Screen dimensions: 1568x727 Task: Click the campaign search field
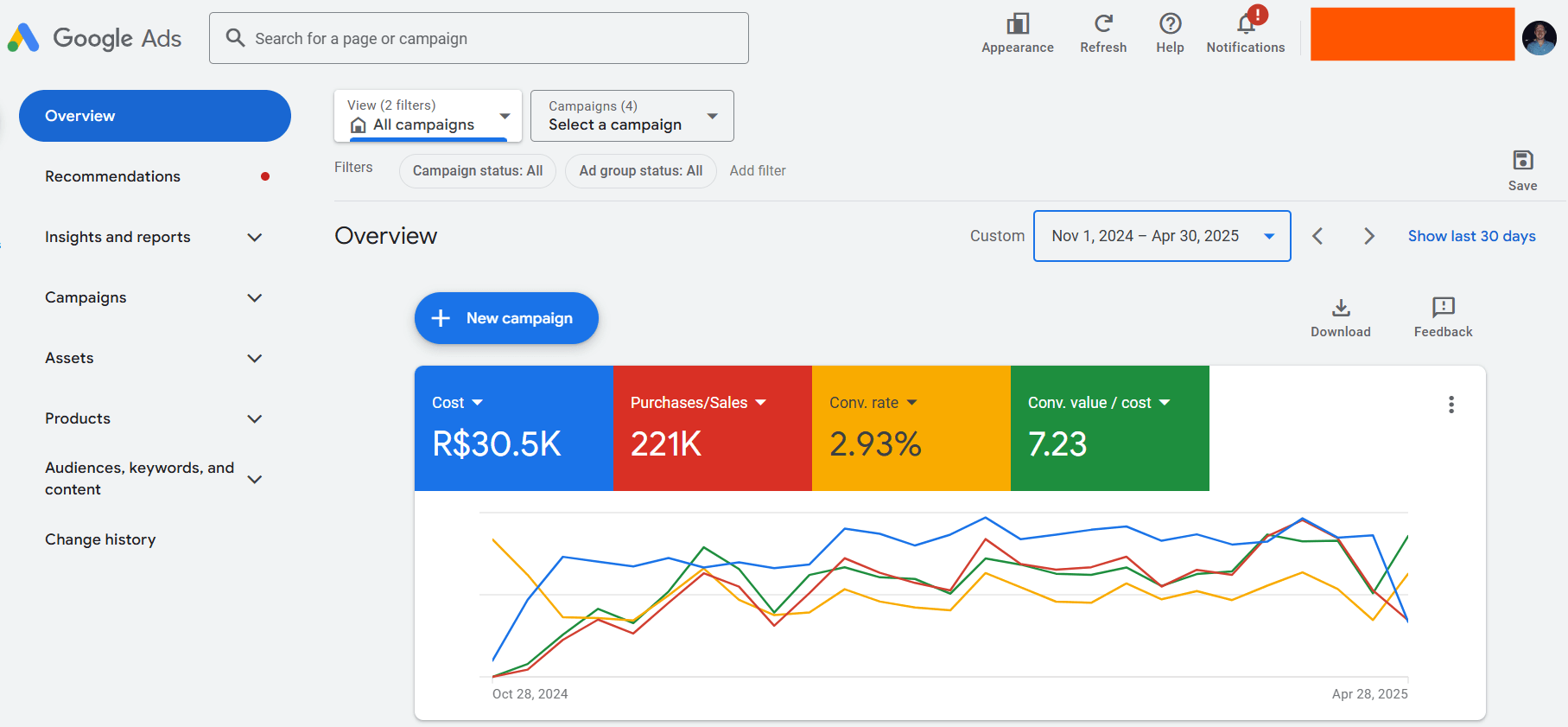coord(479,38)
